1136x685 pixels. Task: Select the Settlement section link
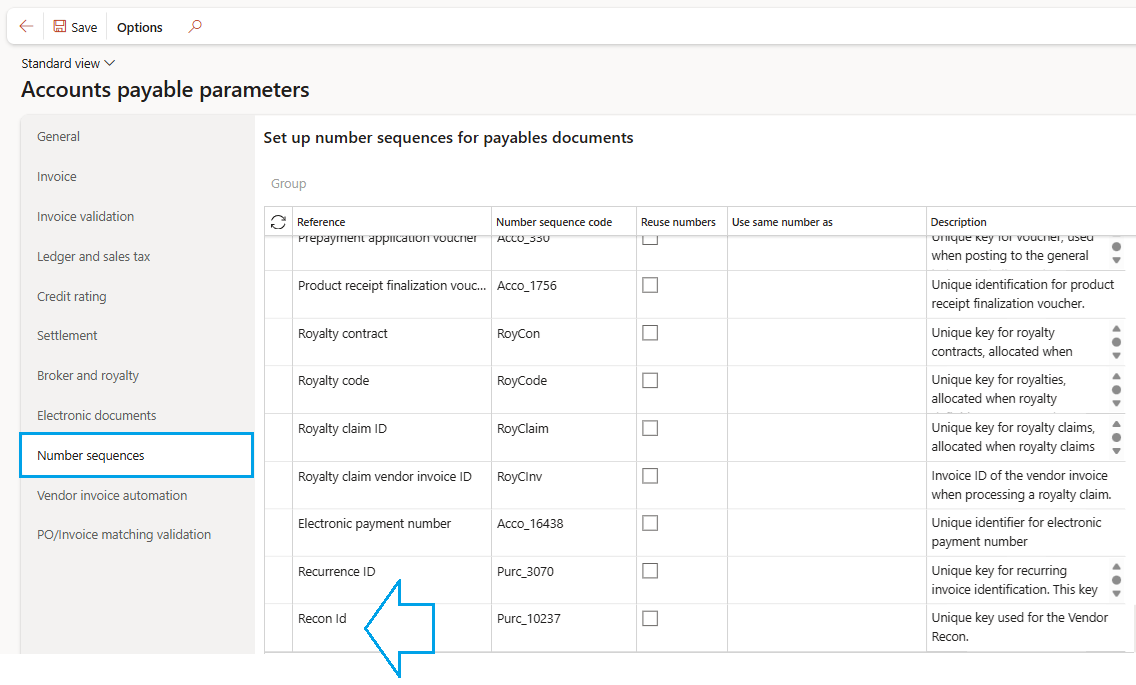[67, 336]
